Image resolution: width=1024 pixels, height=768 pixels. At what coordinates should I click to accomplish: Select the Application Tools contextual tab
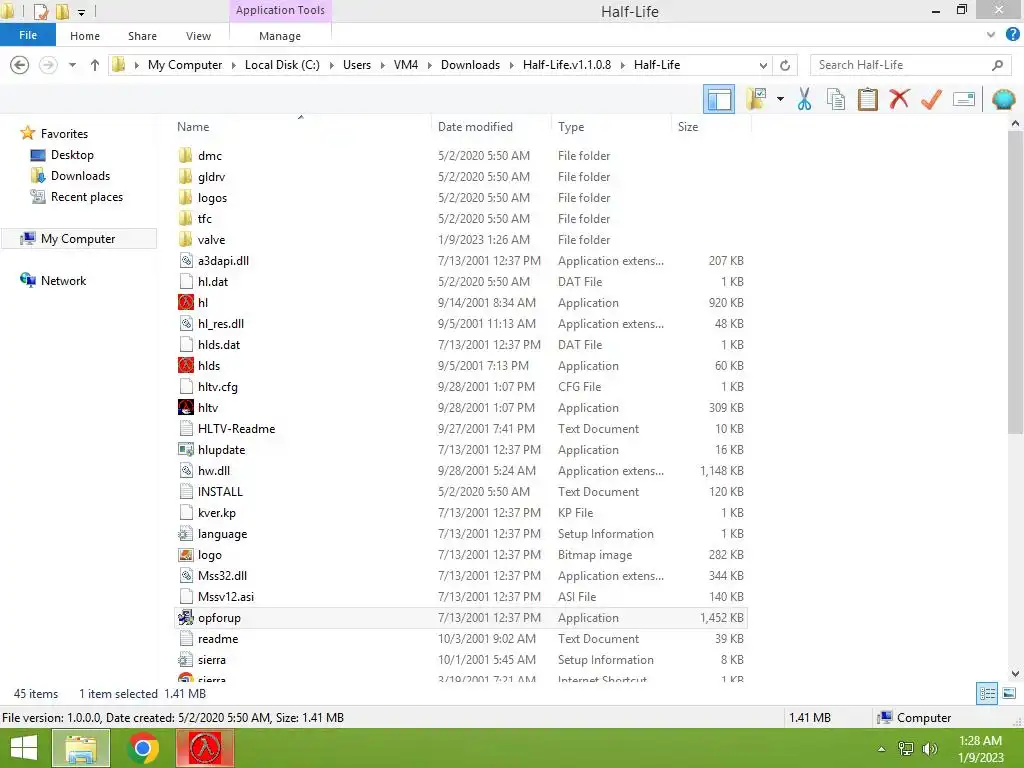pyautogui.click(x=280, y=10)
